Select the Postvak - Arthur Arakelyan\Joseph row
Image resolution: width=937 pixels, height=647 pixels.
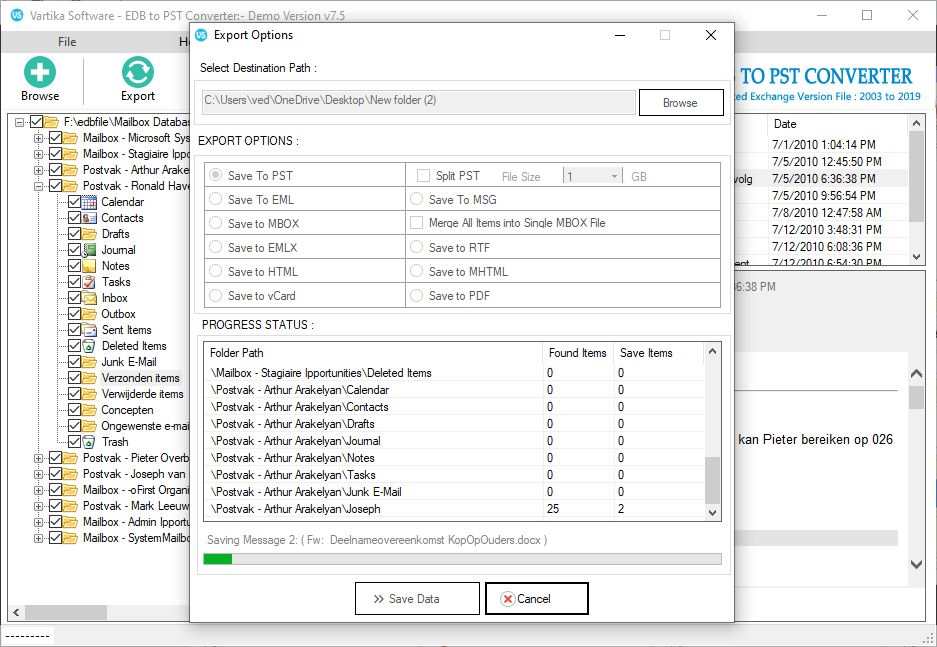(455, 509)
